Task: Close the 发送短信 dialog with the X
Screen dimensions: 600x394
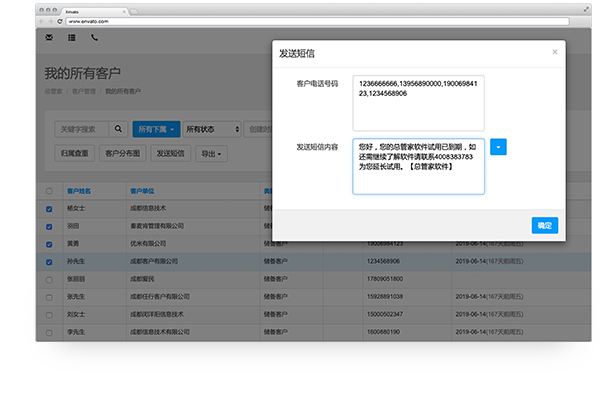Action: tap(555, 52)
